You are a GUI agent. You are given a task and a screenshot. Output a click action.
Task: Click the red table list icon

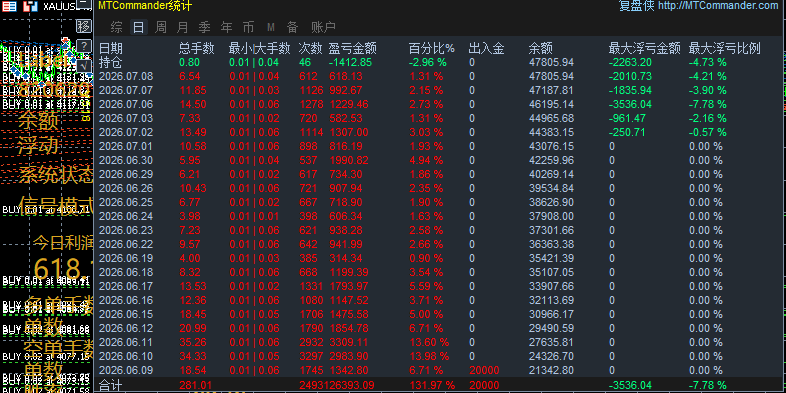pyautogui.click(x=9, y=7)
